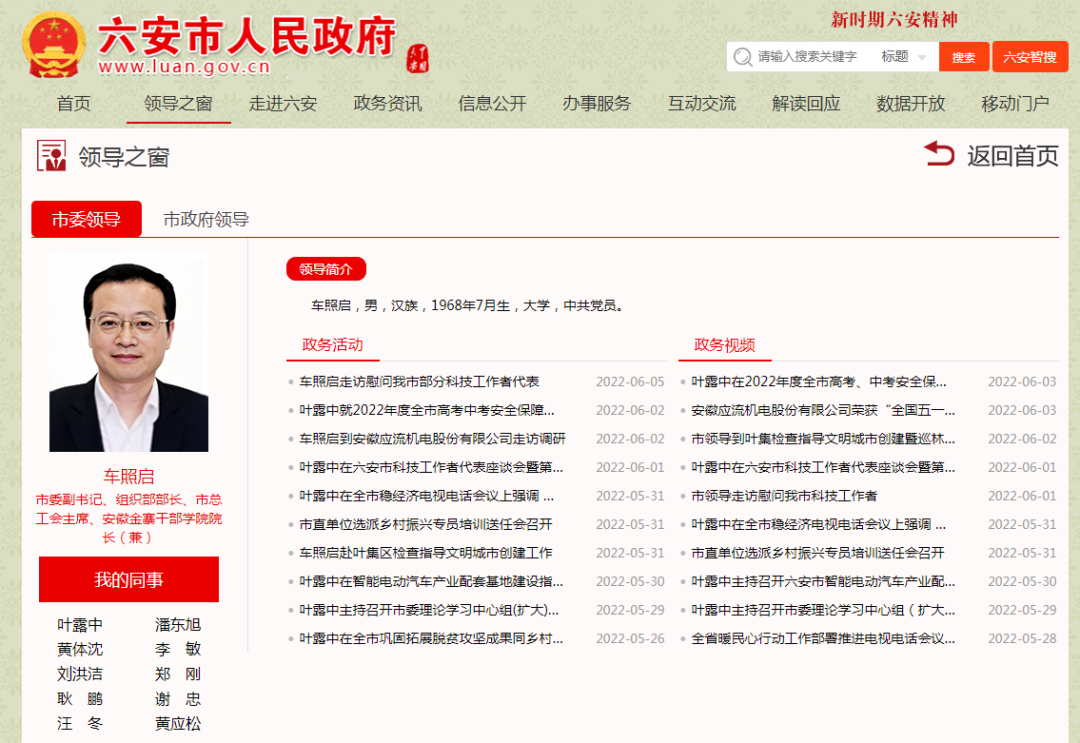The width and height of the screenshot is (1080, 743).
Task: Open 六安智搜 smart search
Action: (1029, 57)
